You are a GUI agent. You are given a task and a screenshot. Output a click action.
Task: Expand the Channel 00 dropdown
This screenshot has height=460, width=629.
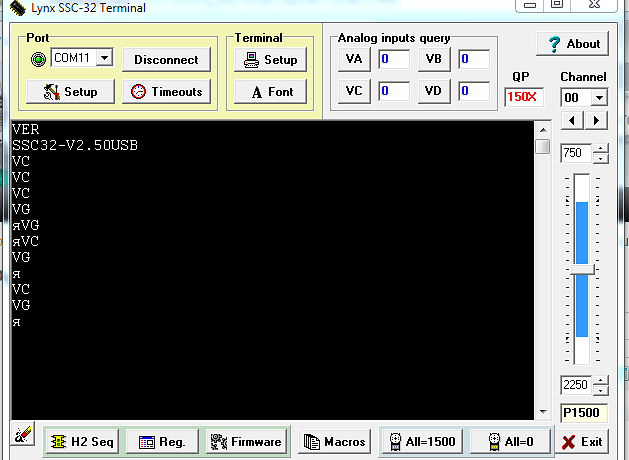pos(599,97)
